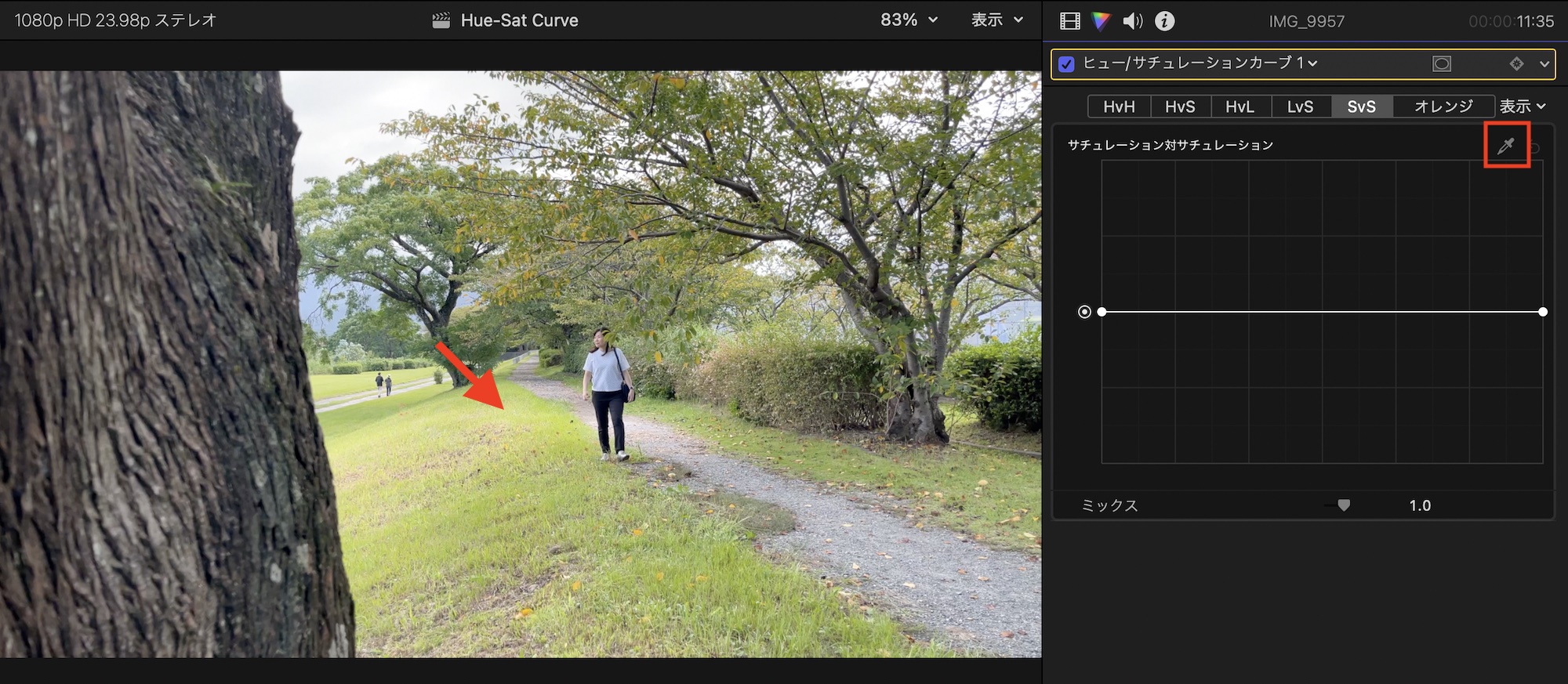Expand the chevron at the effect row's end

[x=1544, y=63]
